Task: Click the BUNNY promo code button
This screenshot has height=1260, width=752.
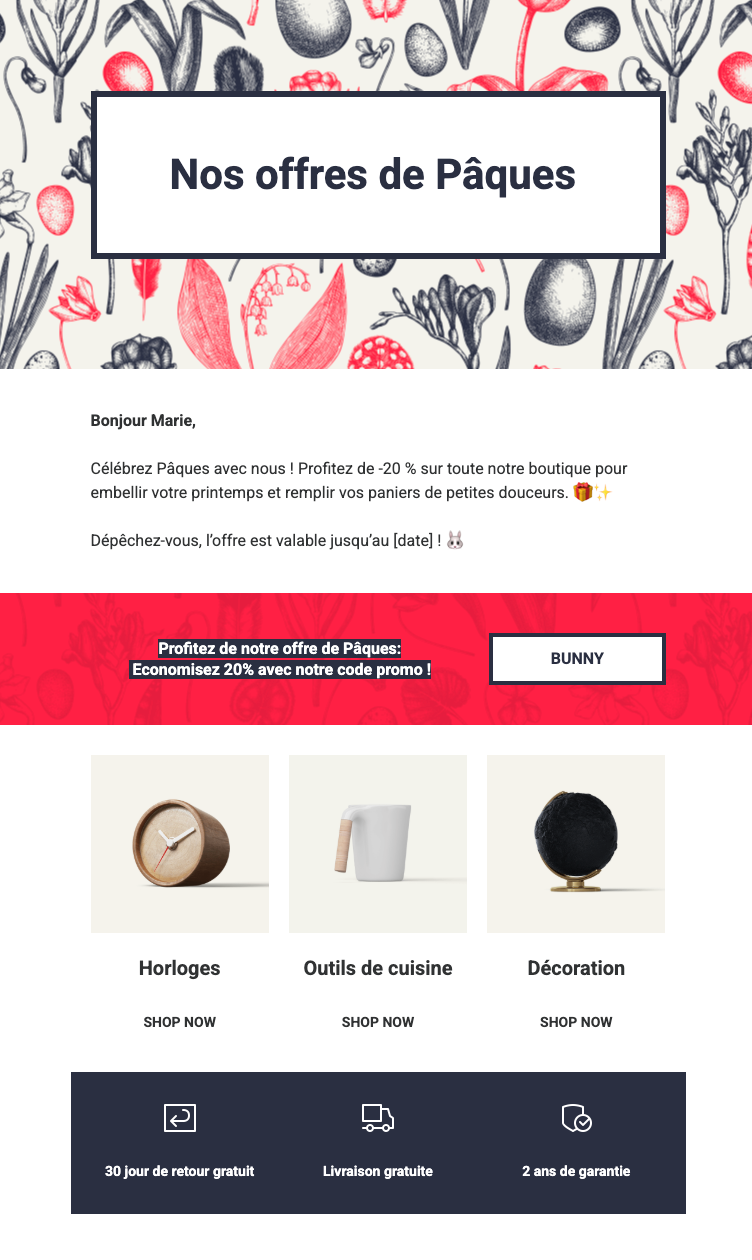Action: tap(577, 659)
